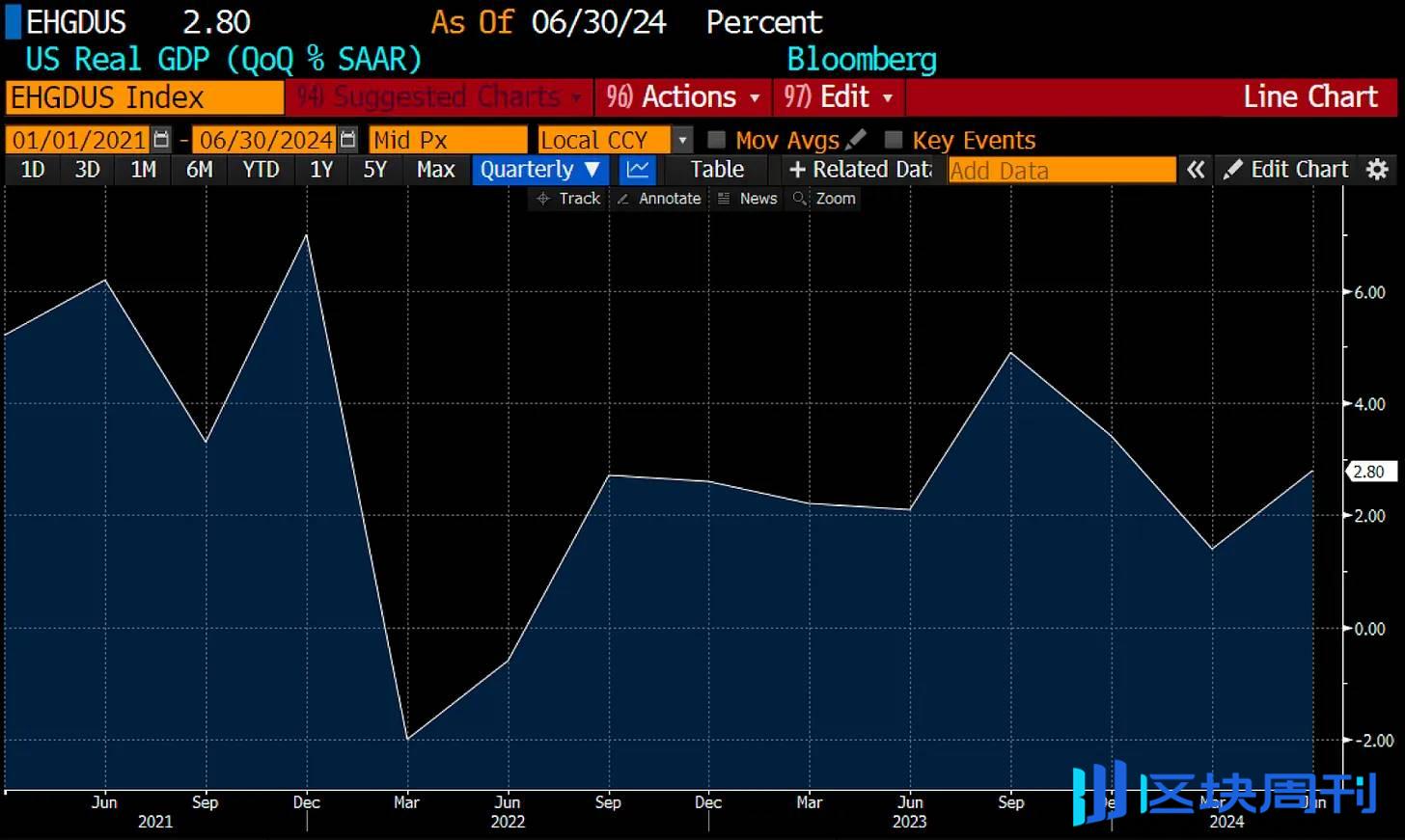Select the 1Y range tab
Image resolution: width=1405 pixels, height=840 pixels.
pyautogui.click(x=321, y=170)
